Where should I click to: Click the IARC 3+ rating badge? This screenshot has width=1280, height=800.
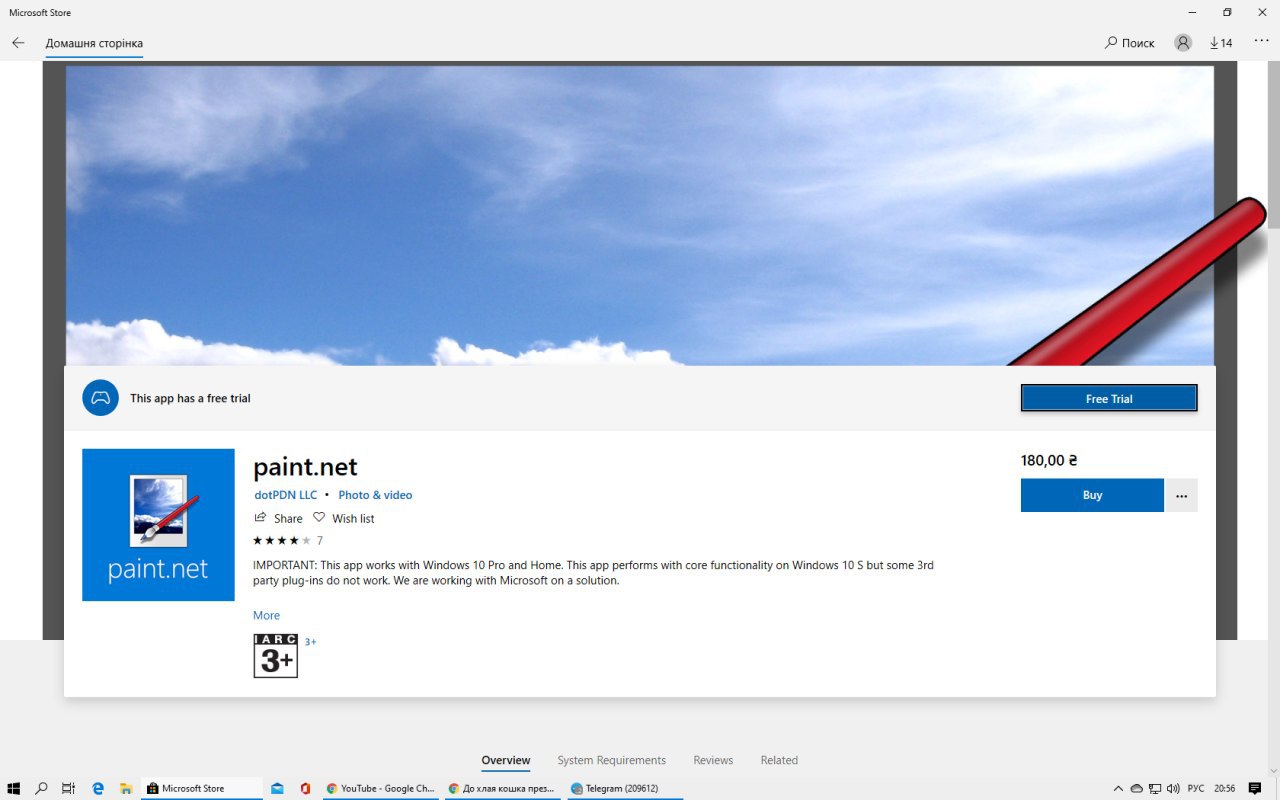coord(275,656)
